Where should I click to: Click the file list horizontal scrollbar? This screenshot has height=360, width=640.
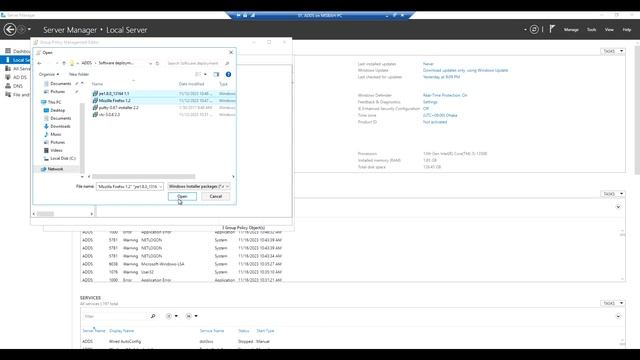coord(144,177)
